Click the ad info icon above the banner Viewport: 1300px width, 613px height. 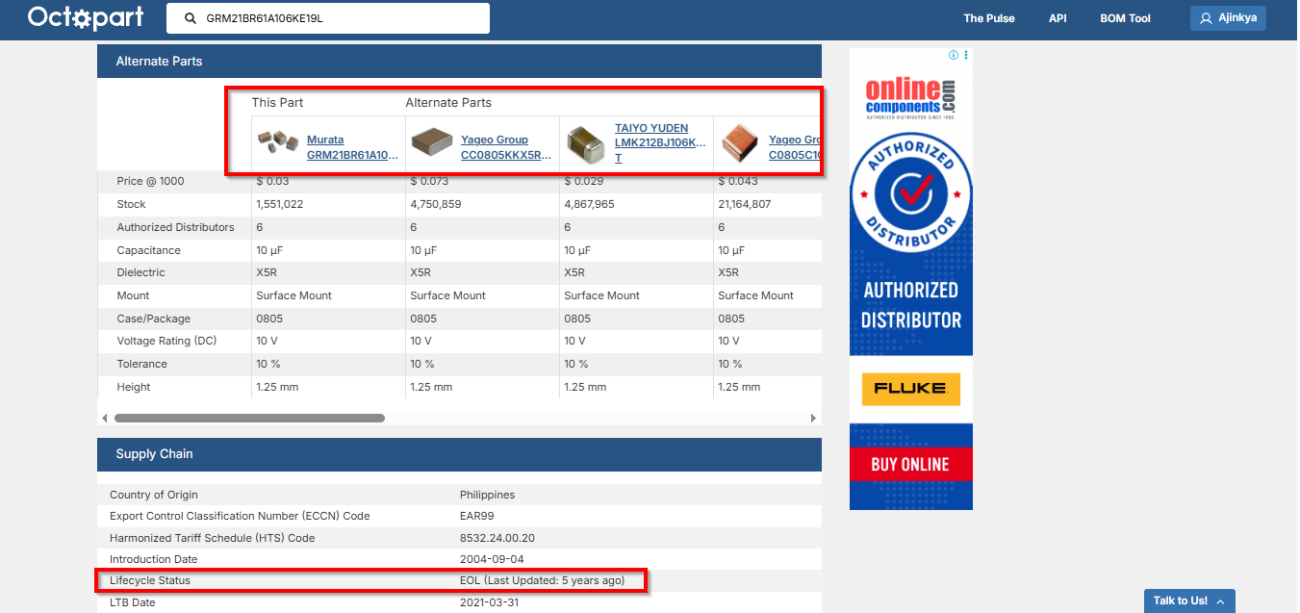pos(953,55)
